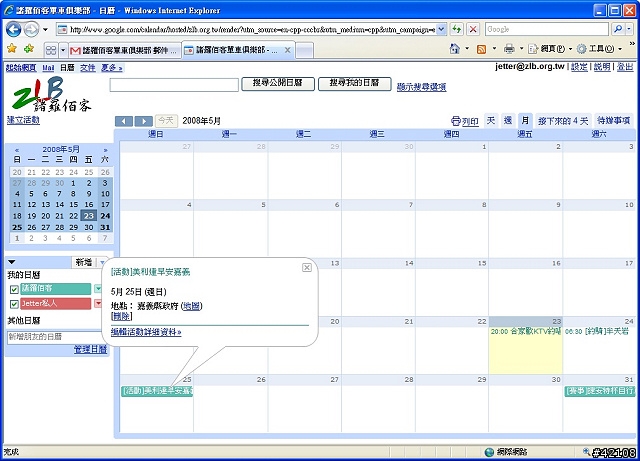Click the Quick Tabs grid icon
640x461 pixels.
[x=51, y=50]
